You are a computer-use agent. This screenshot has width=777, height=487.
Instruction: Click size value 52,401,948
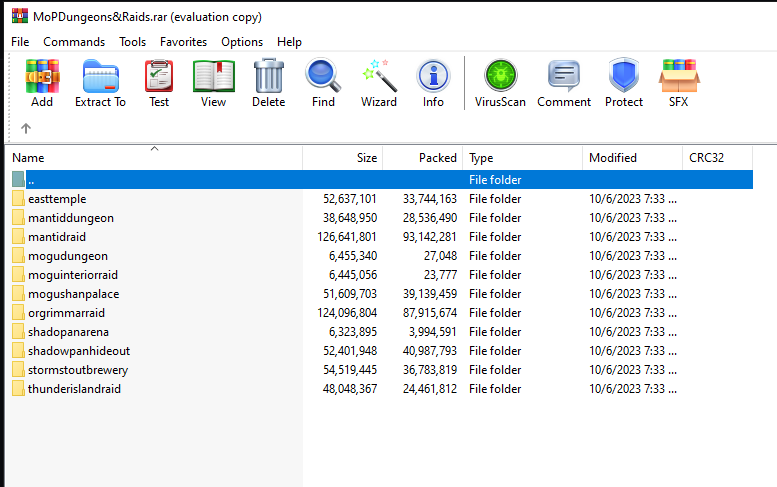pyautogui.click(x=350, y=351)
